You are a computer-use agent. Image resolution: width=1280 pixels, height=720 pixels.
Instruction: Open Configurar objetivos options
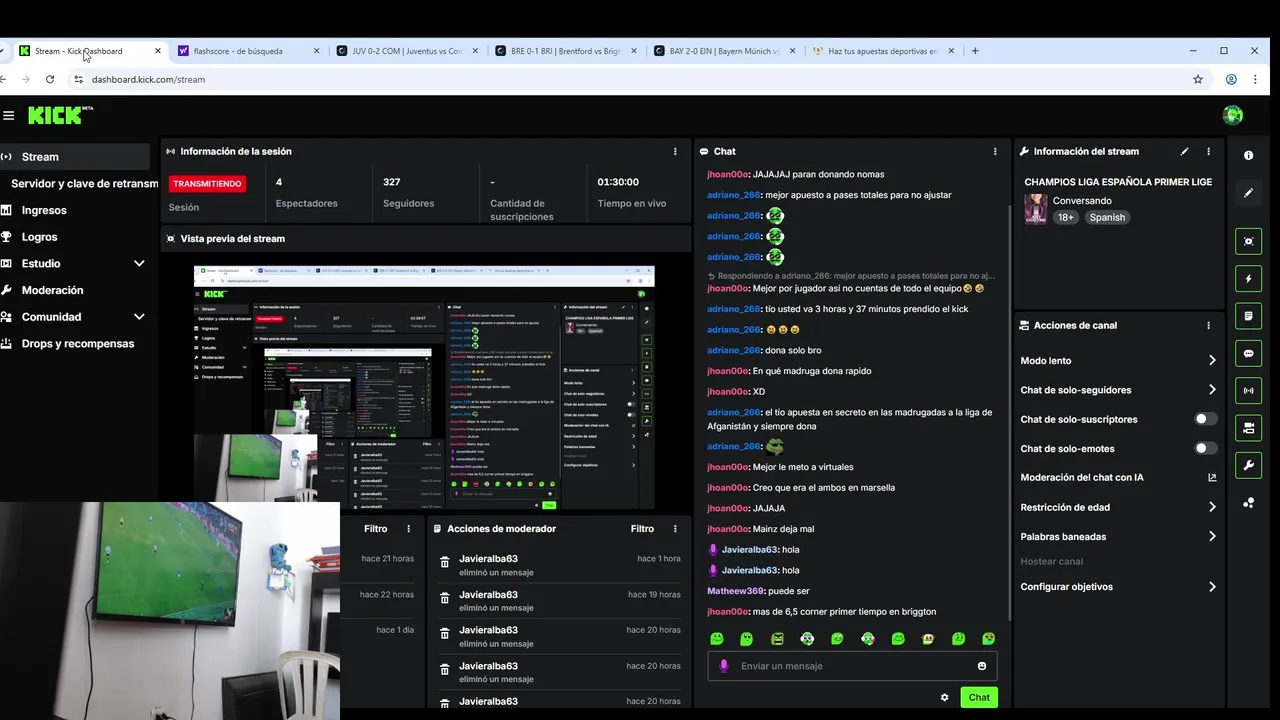click(1118, 587)
